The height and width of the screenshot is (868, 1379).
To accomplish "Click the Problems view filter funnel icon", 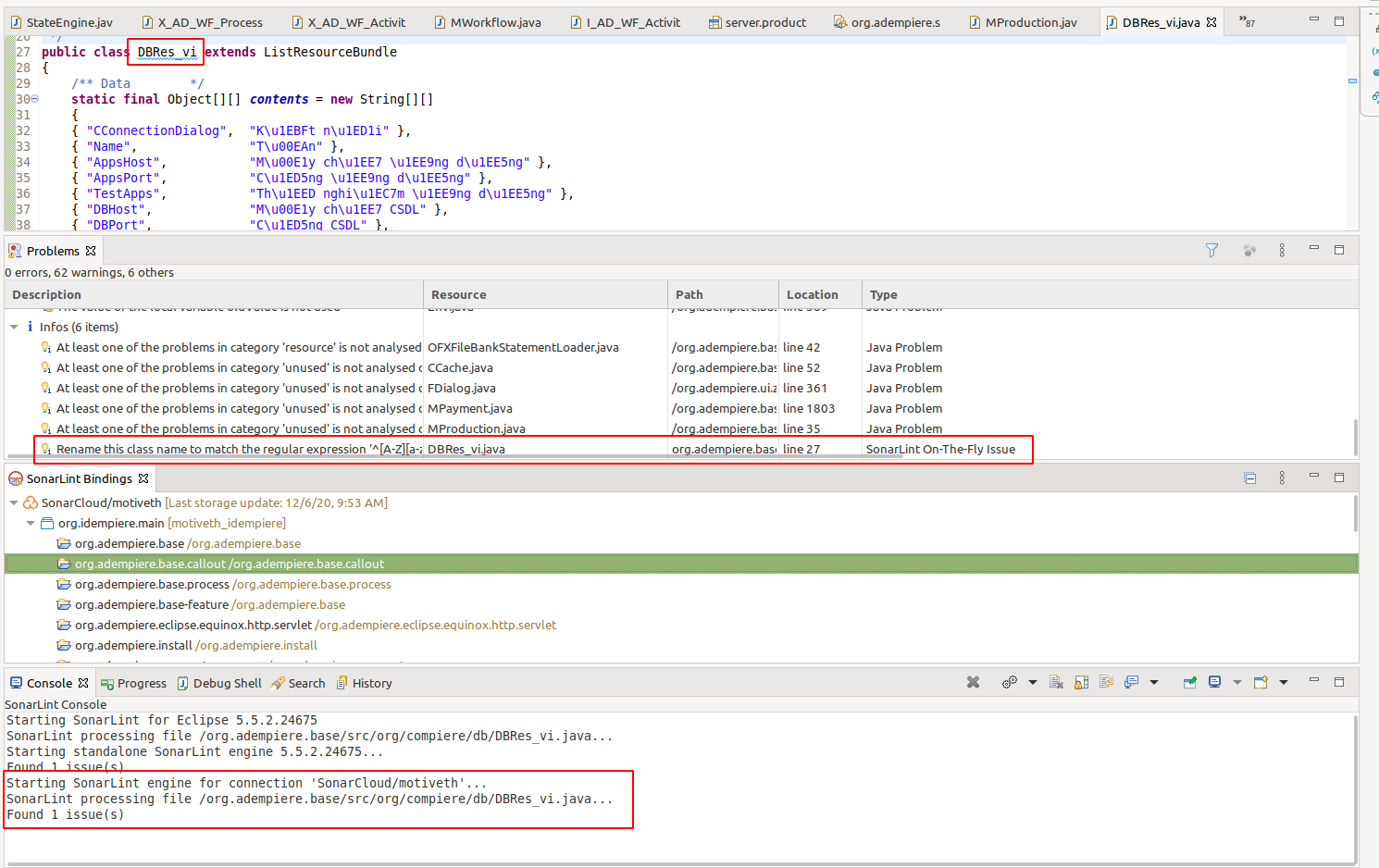I will [1211, 250].
